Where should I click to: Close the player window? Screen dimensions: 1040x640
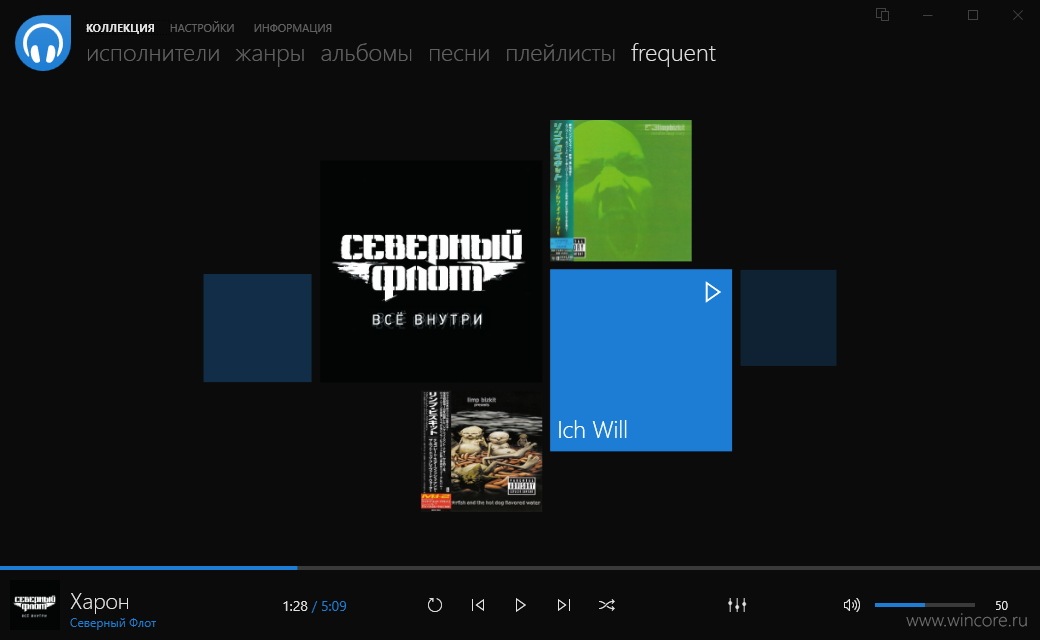tap(1017, 15)
